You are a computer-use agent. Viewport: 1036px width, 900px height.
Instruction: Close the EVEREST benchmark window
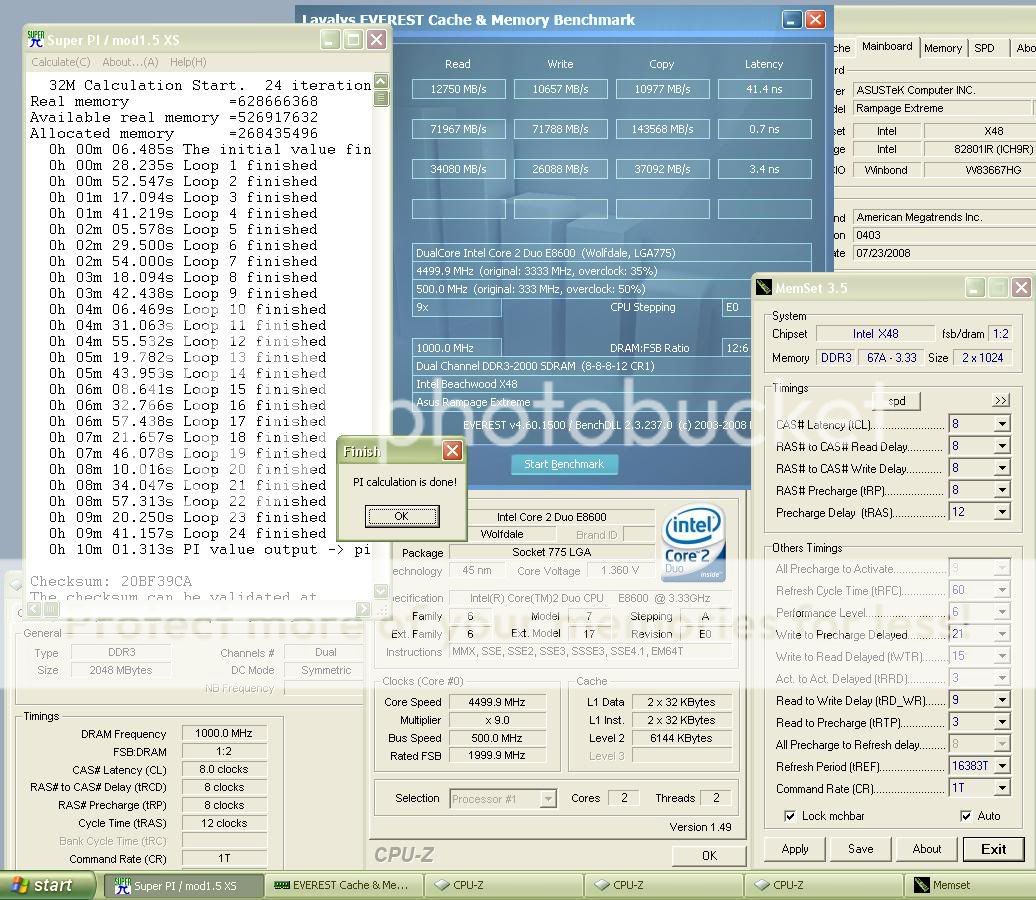click(x=816, y=20)
